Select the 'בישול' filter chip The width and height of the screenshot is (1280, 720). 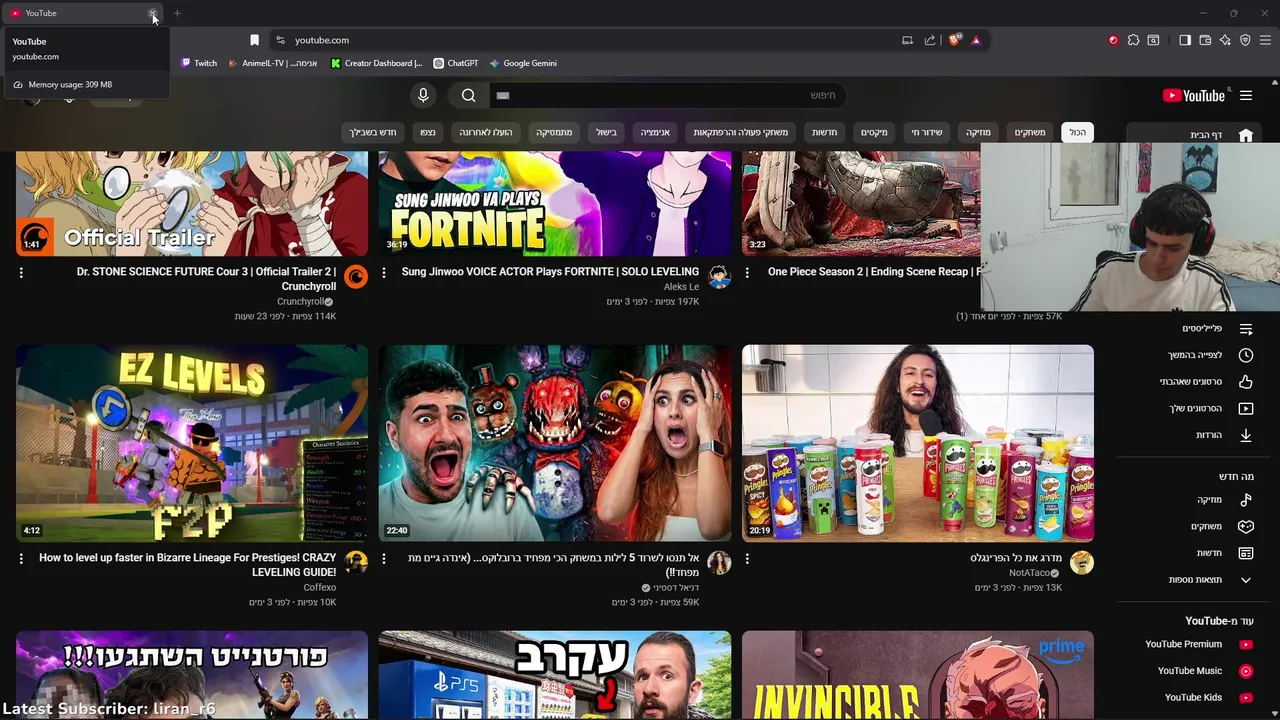tap(606, 132)
